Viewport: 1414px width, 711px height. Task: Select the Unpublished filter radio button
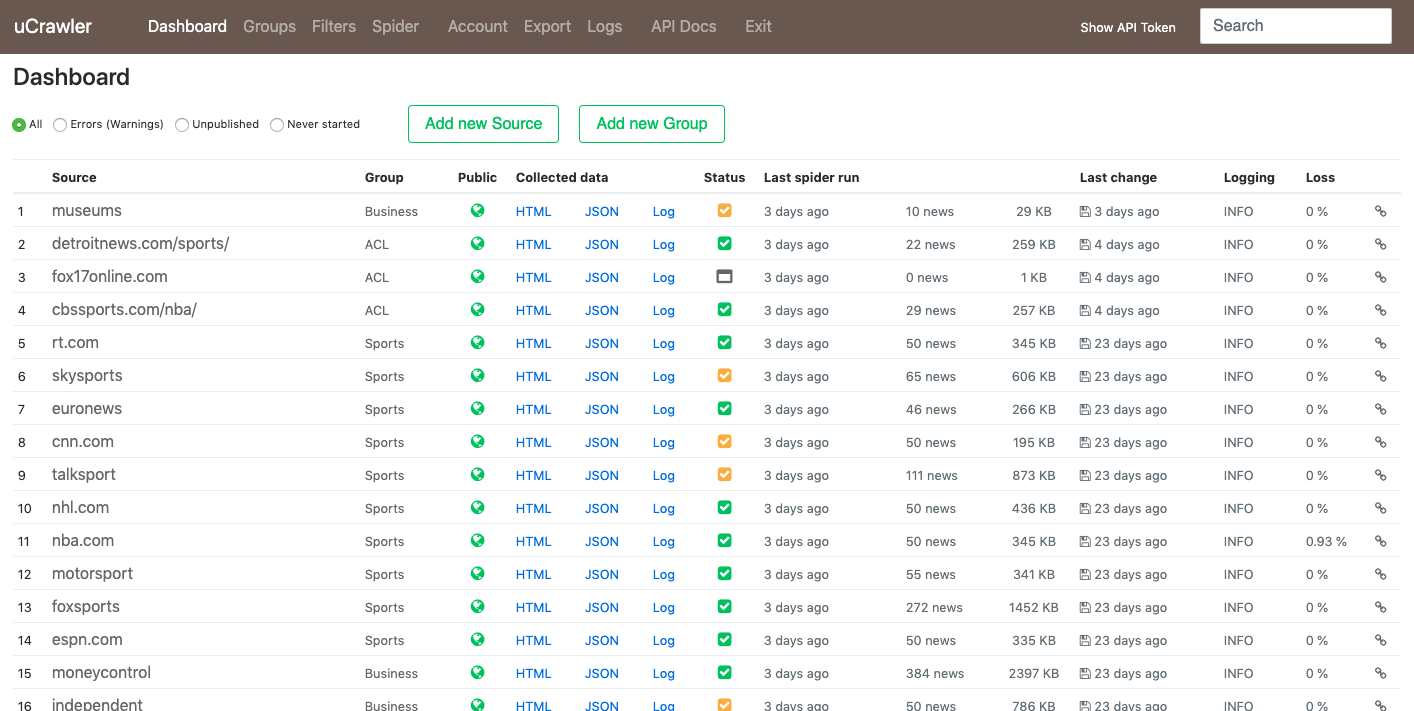[x=182, y=125]
